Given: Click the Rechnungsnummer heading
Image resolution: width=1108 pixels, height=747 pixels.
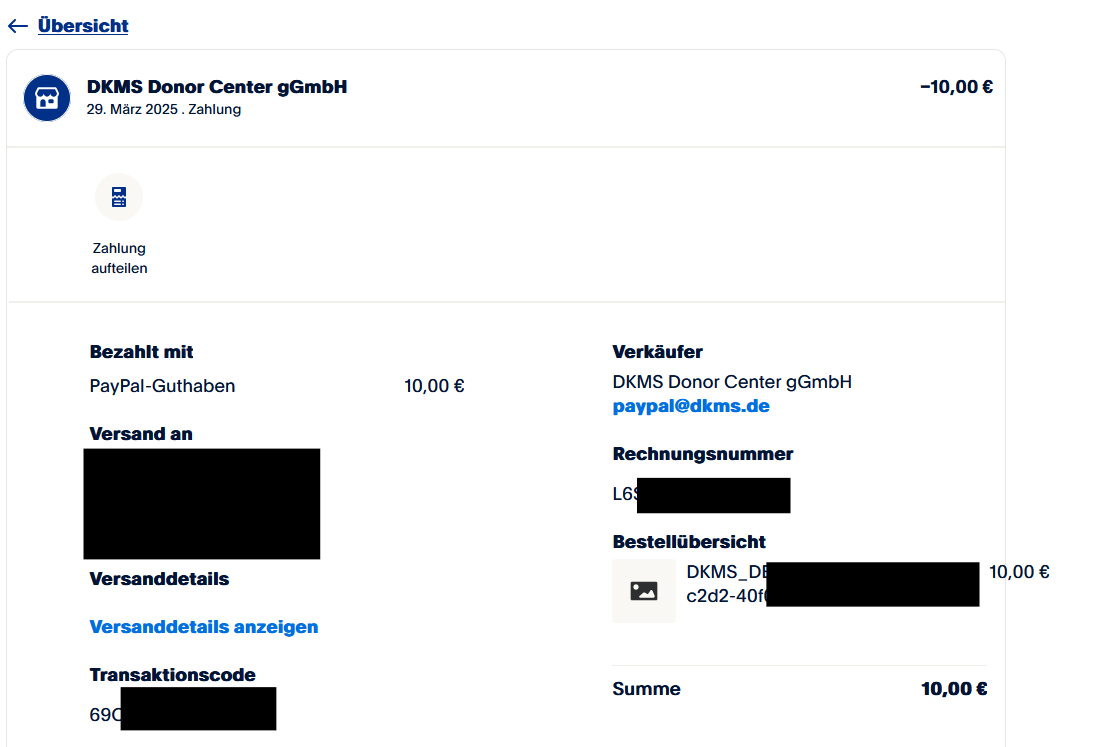Looking at the screenshot, I should pos(703,454).
